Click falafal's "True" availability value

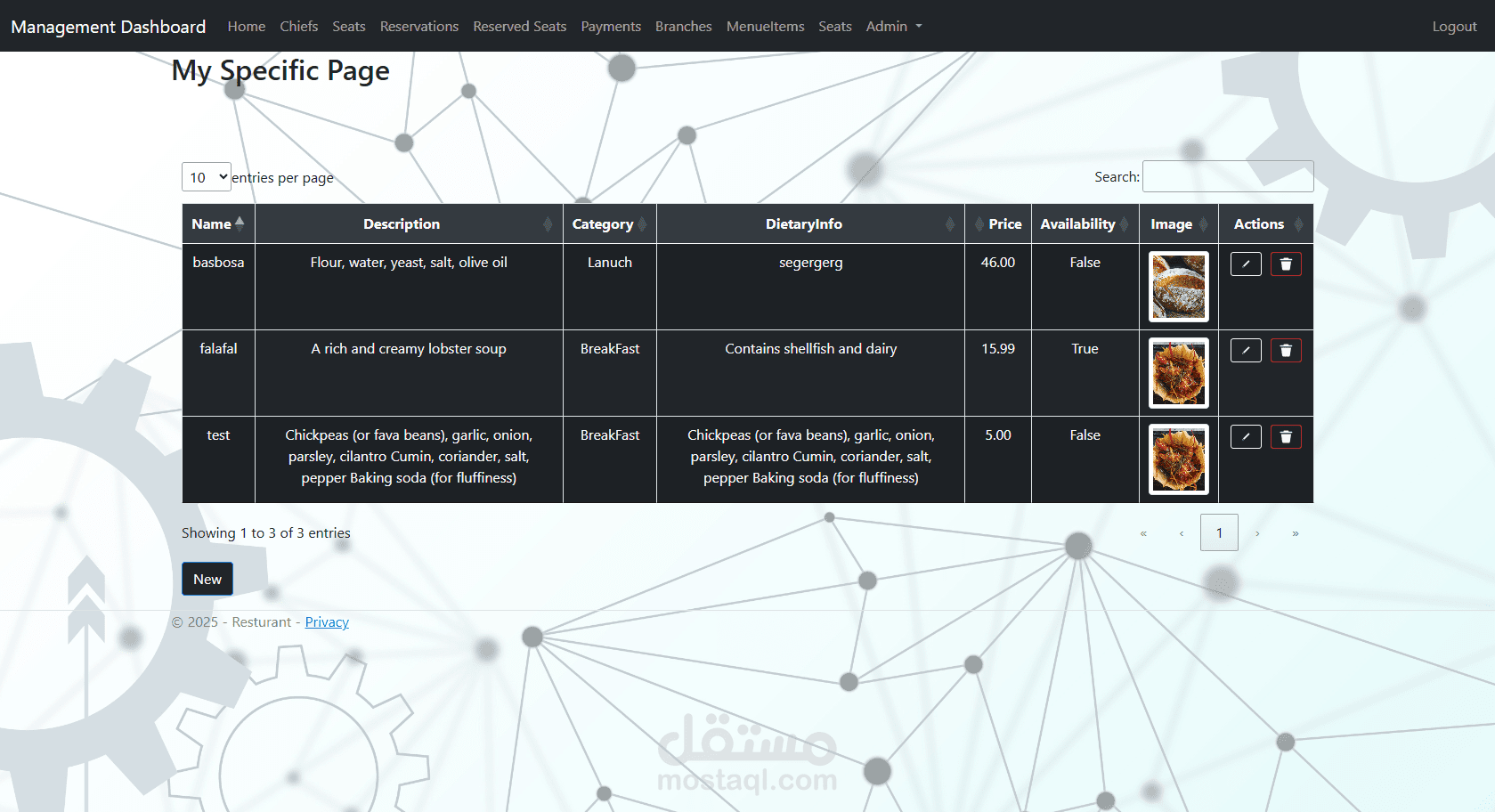pyautogui.click(x=1085, y=349)
